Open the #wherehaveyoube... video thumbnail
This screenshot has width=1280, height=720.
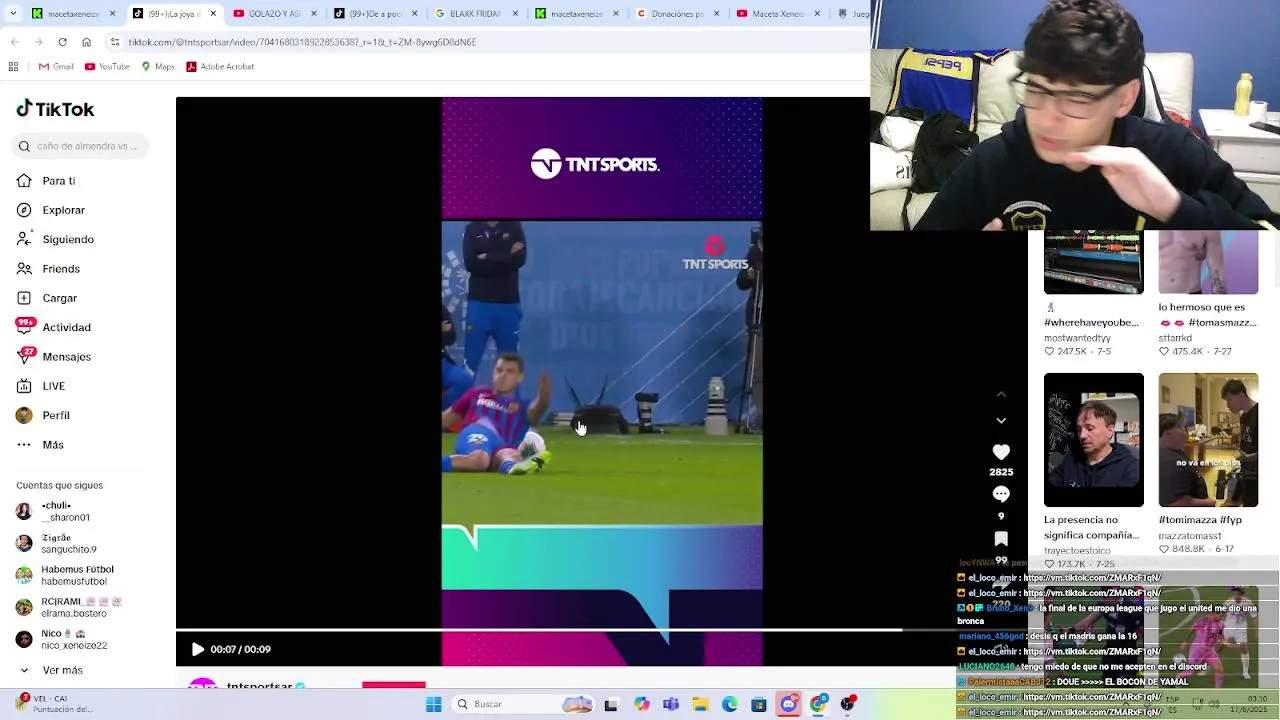click(1093, 262)
